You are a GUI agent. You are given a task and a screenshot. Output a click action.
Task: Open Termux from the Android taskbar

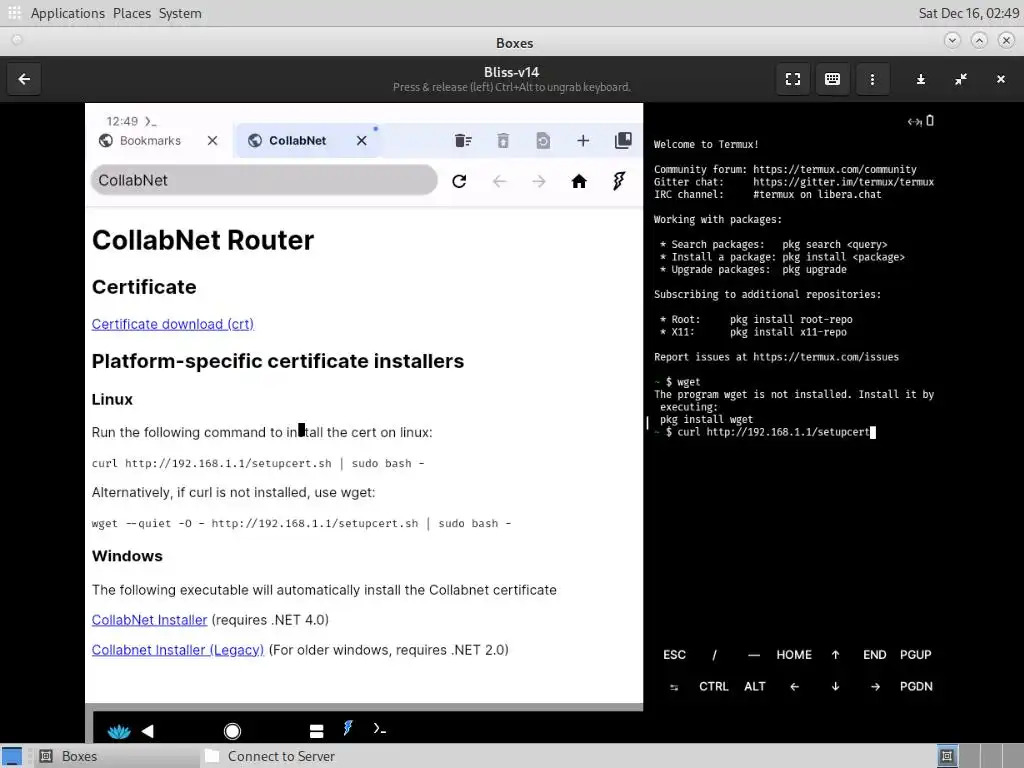[x=379, y=728]
